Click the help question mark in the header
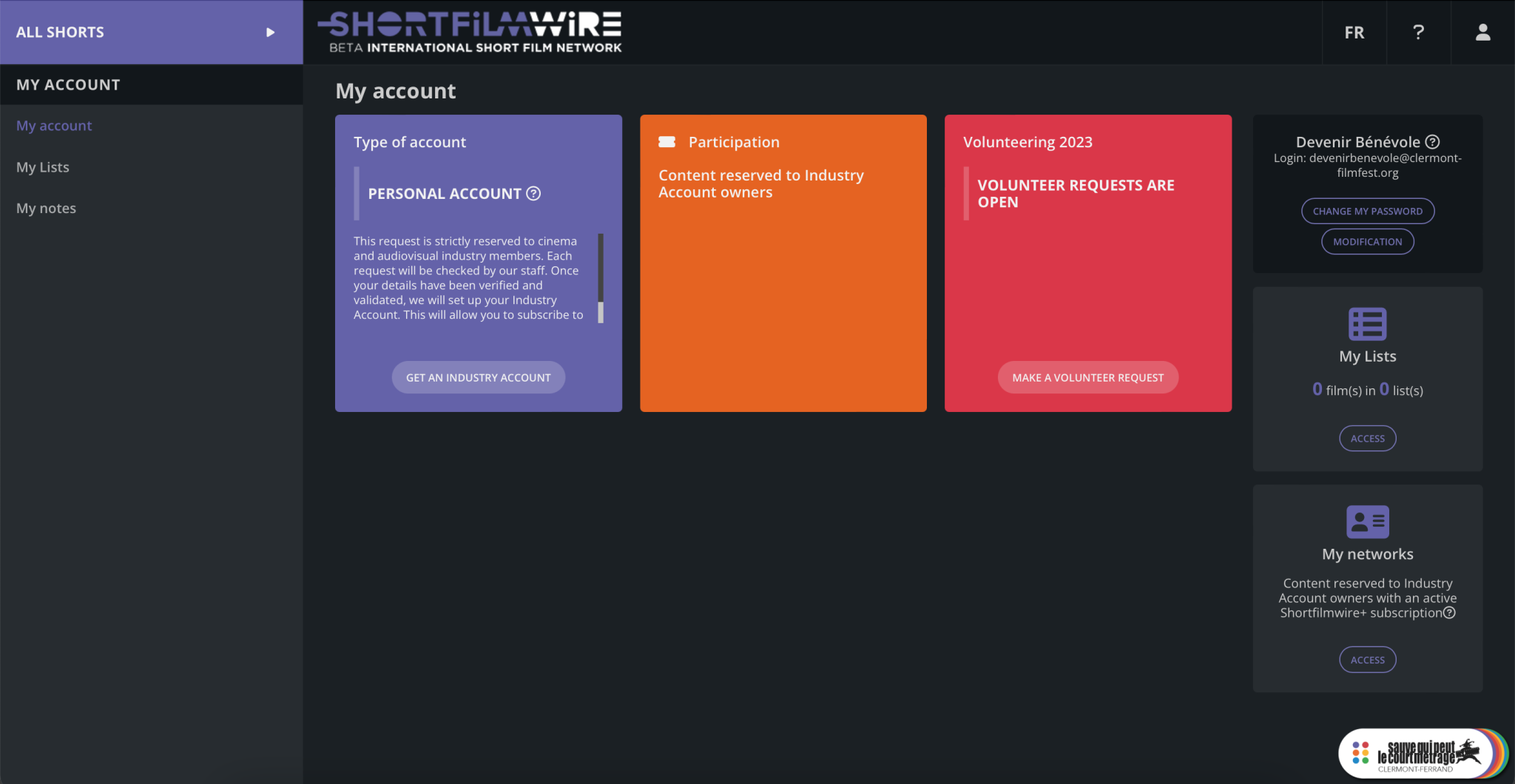Image resolution: width=1515 pixels, height=784 pixels. (1418, 32)
